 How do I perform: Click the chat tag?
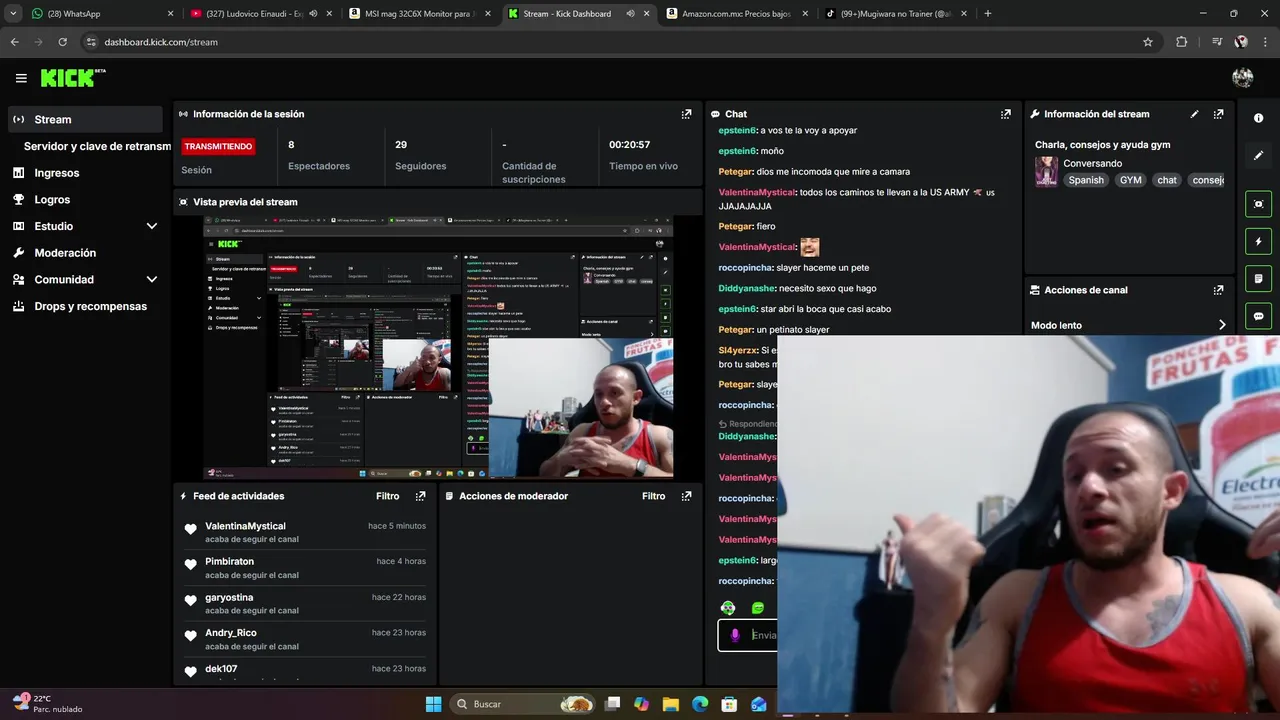coord(1167,180)
